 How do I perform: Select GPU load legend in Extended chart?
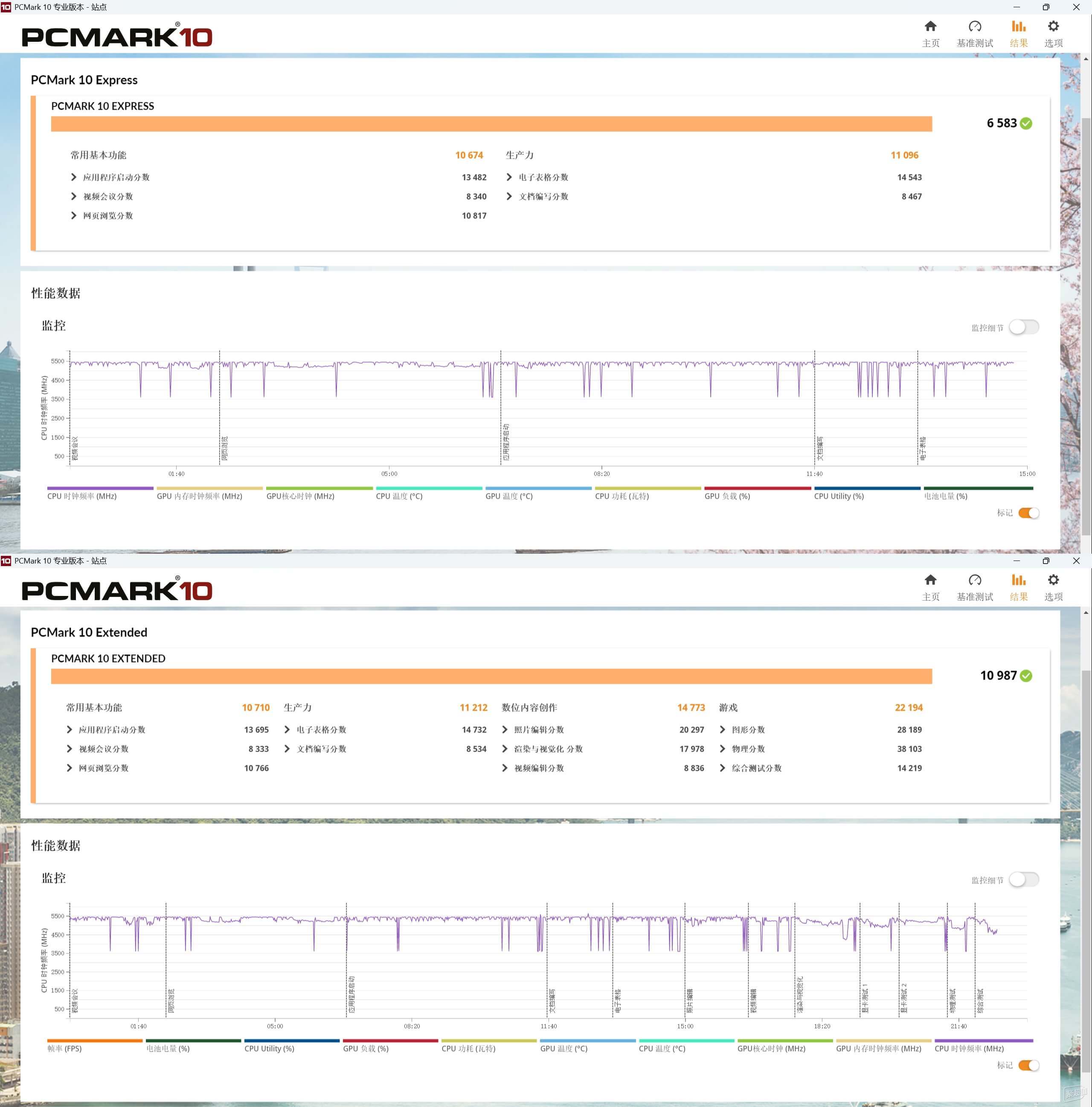(x=391, y=1046)
